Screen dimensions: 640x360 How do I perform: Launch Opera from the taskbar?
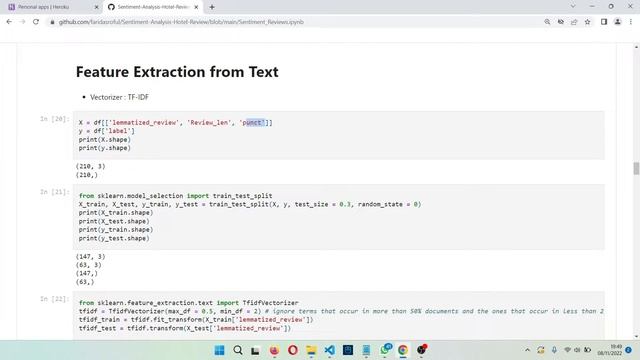[x=293, y=350]
